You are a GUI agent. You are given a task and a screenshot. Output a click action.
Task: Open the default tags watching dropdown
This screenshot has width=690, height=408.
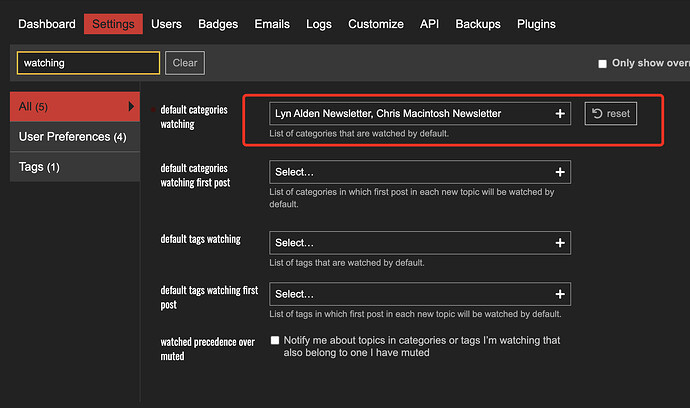420,243
